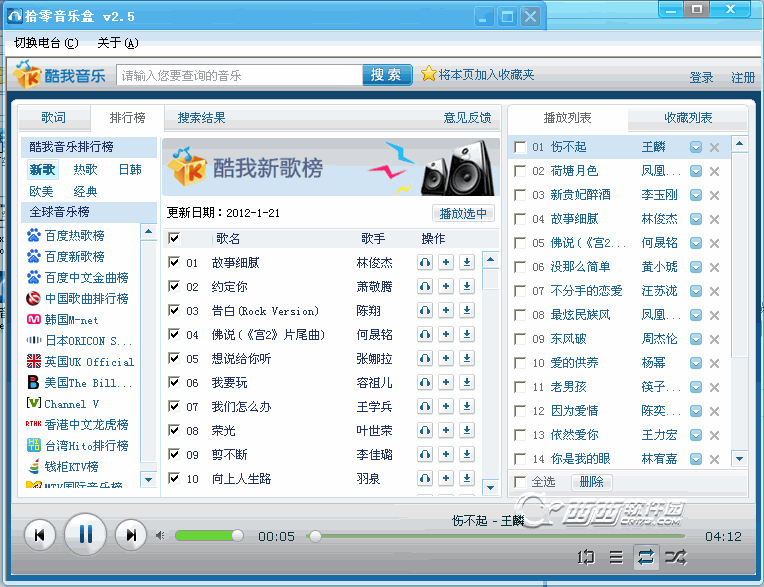Open dropdown for 你是我的眼 playlist item
This screenshot has height=587, width=764.
(696, 459)
